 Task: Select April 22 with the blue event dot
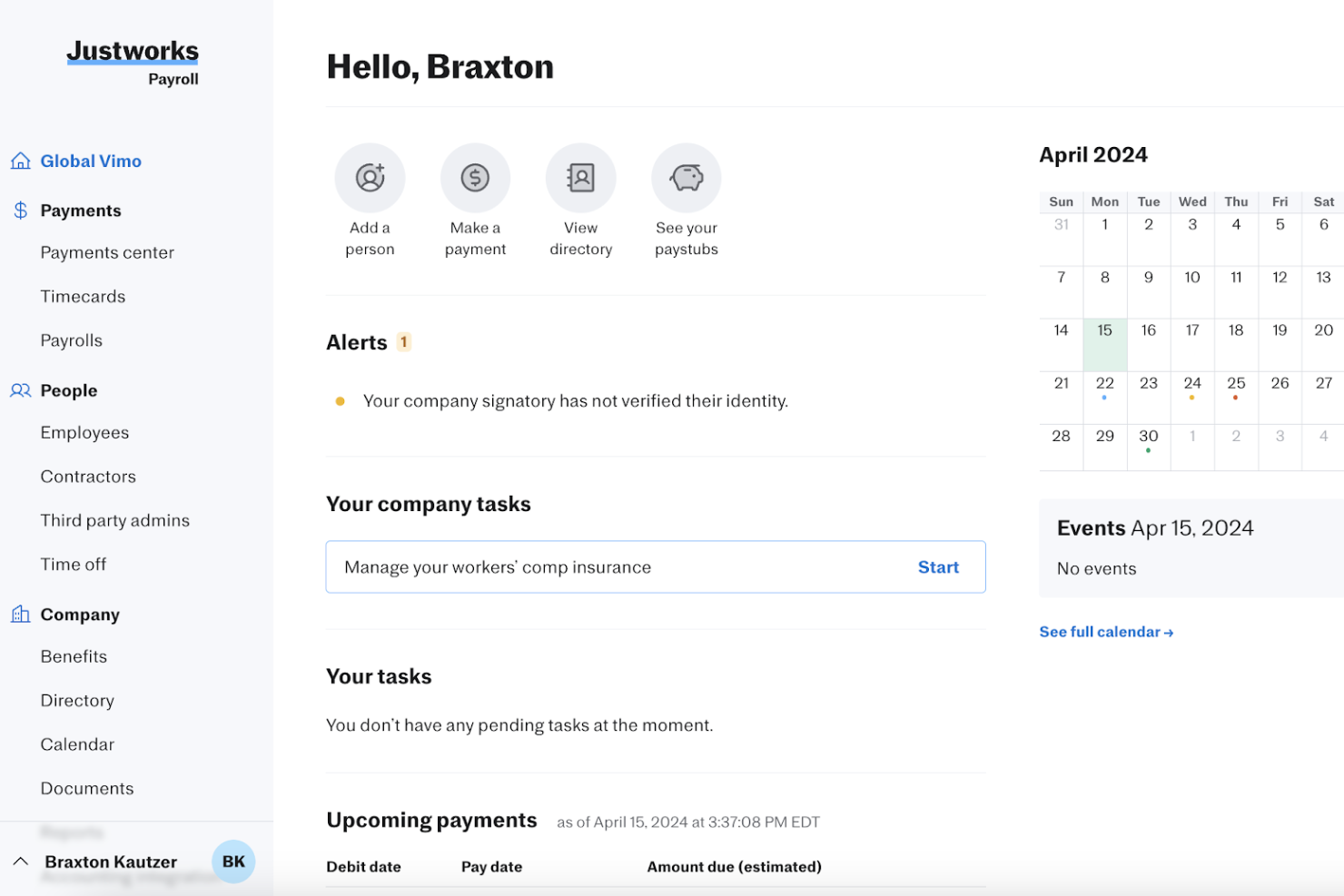(1105, 383)
